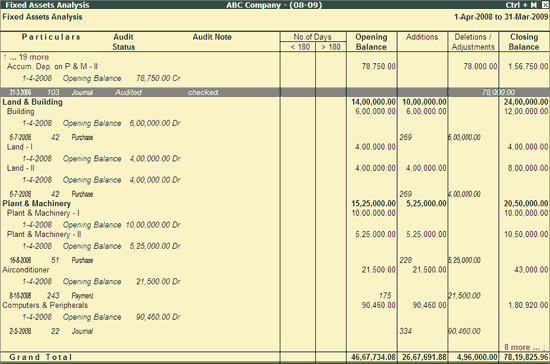Click the '> 180' days sub-header
Image resolution: width=550 pixels, height=364 pixels.
tap(330, 47)
